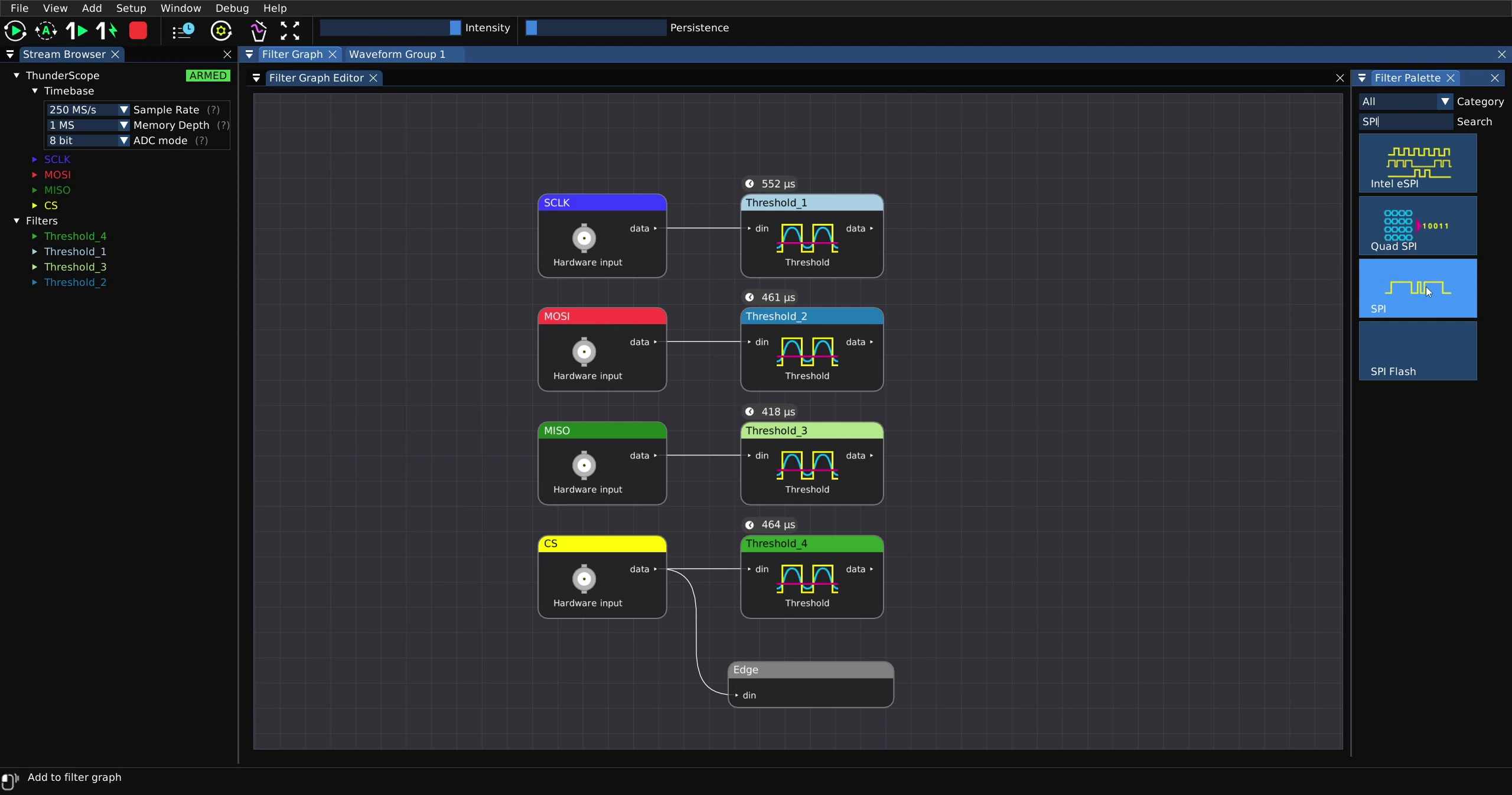This screenshot has height=795, width=1512.
Task: Close the Filter Graph Editor tab
Action: coord(373,78)
